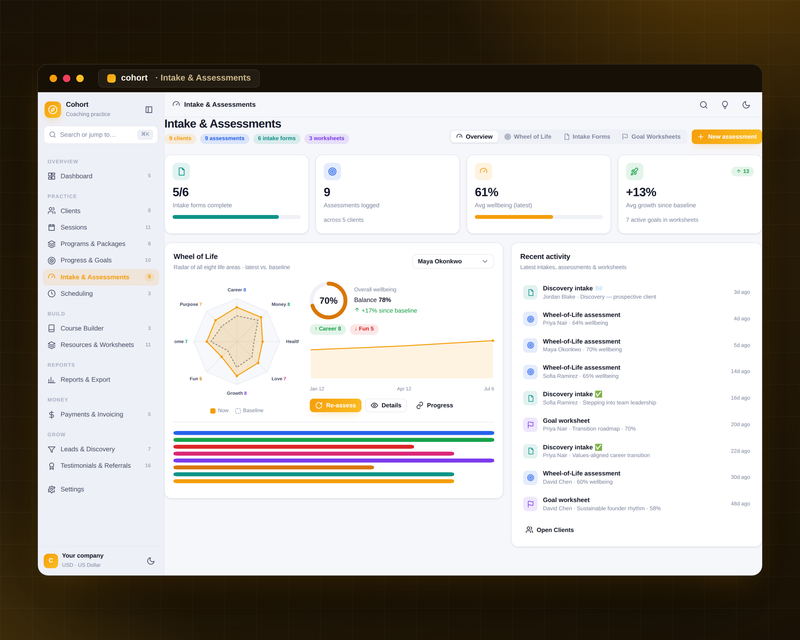
Task: Click the Open Clients link
Action: pyautogui.click(x=549, y=530)
